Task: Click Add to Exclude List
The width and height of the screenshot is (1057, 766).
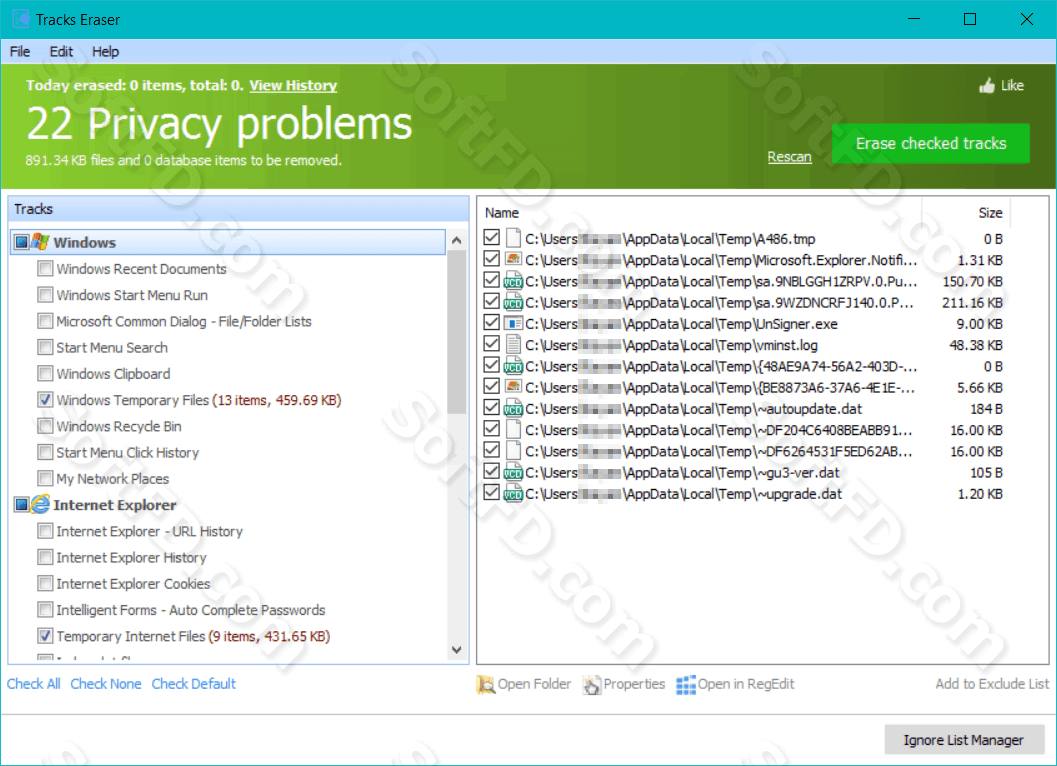Action: point(992,684)
